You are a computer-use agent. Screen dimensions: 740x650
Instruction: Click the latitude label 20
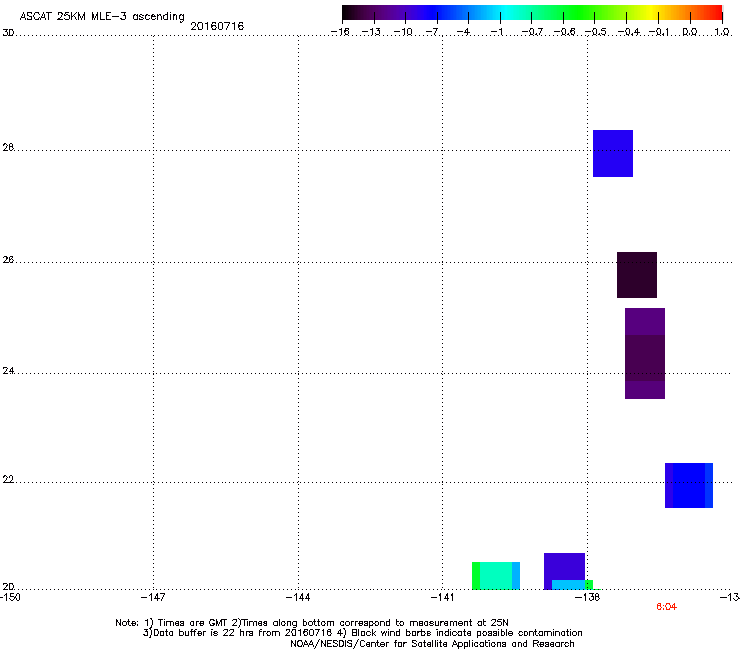pyautogui.click(x=8, y=587)
